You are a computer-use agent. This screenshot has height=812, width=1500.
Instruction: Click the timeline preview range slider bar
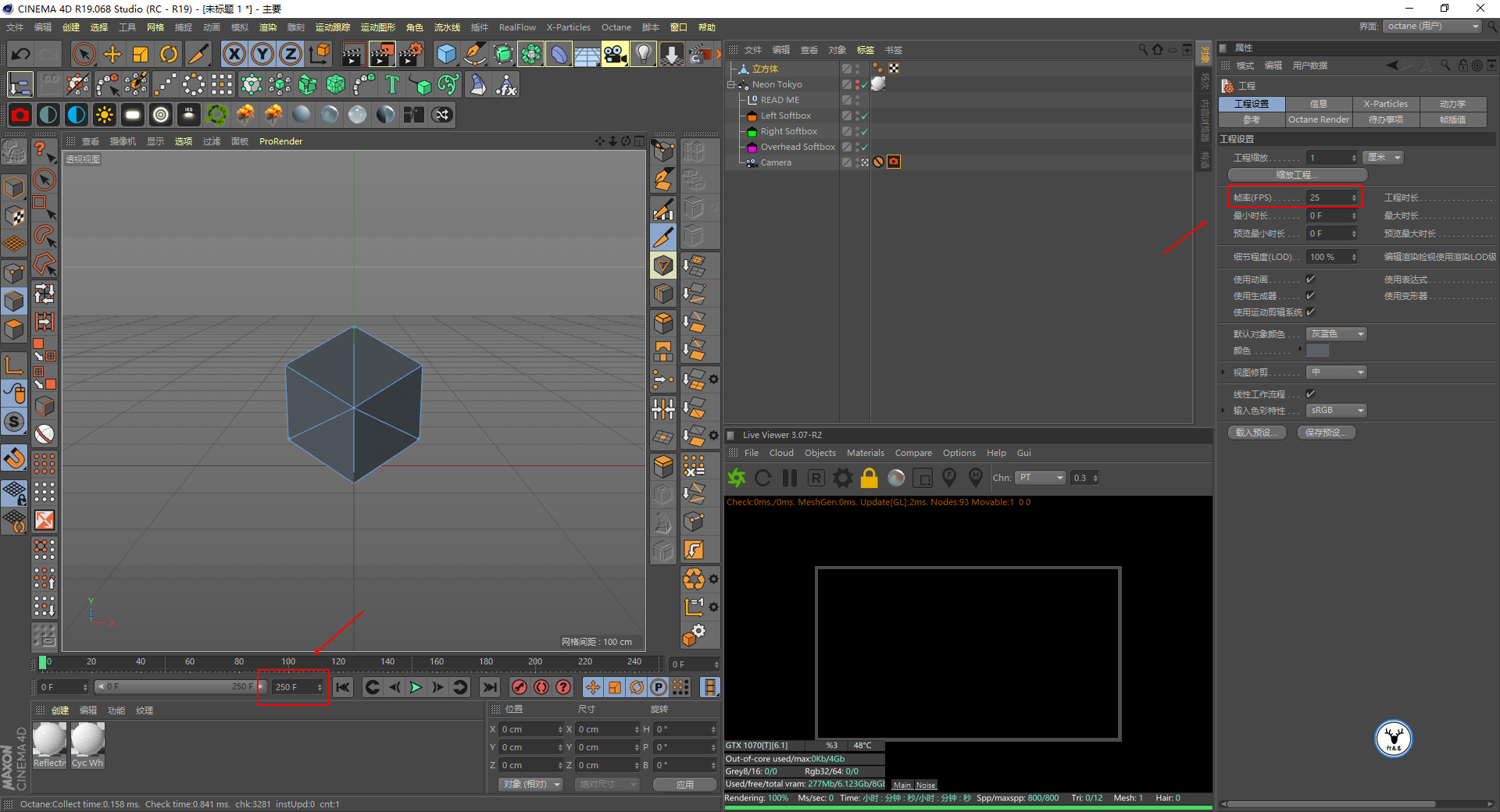point(180,687)
